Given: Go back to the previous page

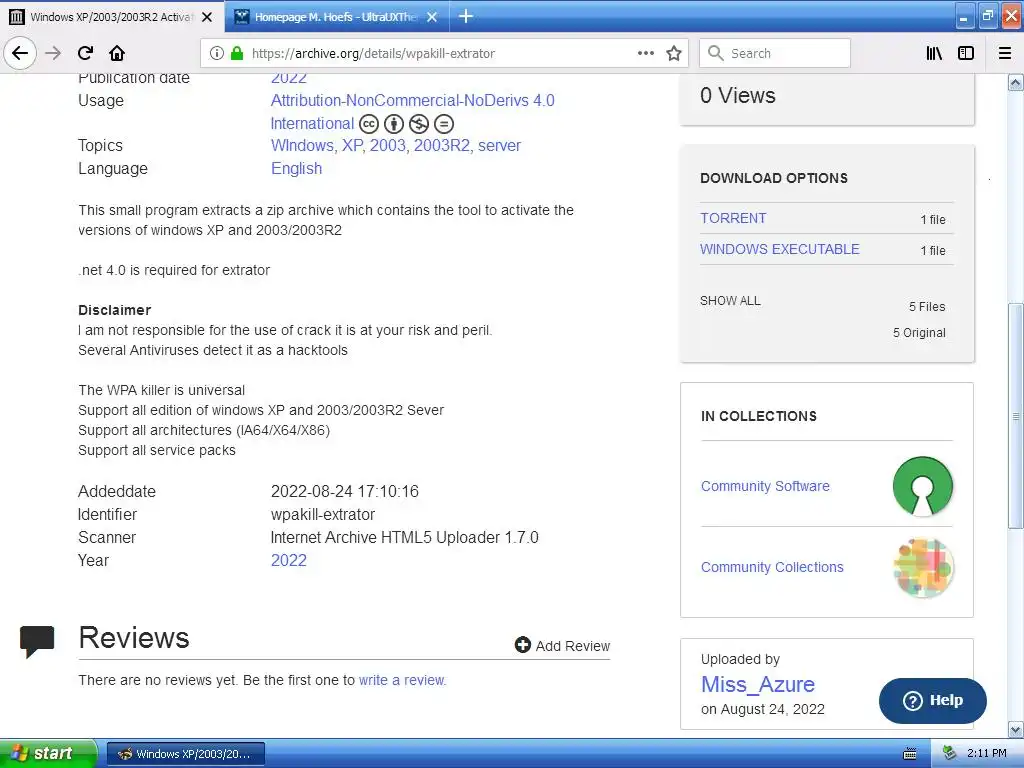Looking at the screenshot, I should [x=20, y=53].
